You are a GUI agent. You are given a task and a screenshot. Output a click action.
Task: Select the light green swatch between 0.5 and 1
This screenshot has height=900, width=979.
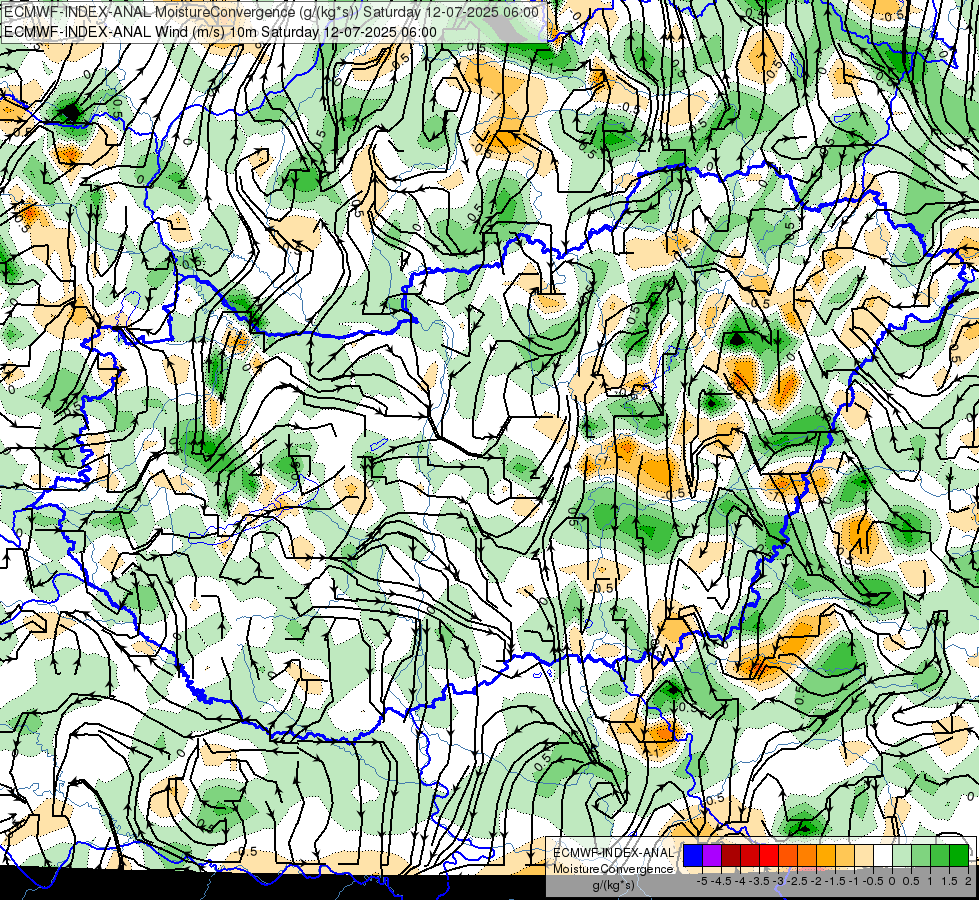click(921, 855)
